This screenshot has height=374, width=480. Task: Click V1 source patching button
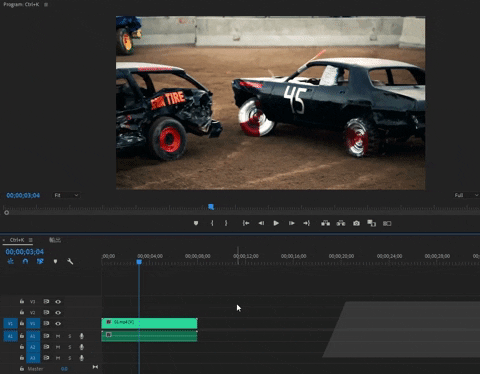(10, 323)
